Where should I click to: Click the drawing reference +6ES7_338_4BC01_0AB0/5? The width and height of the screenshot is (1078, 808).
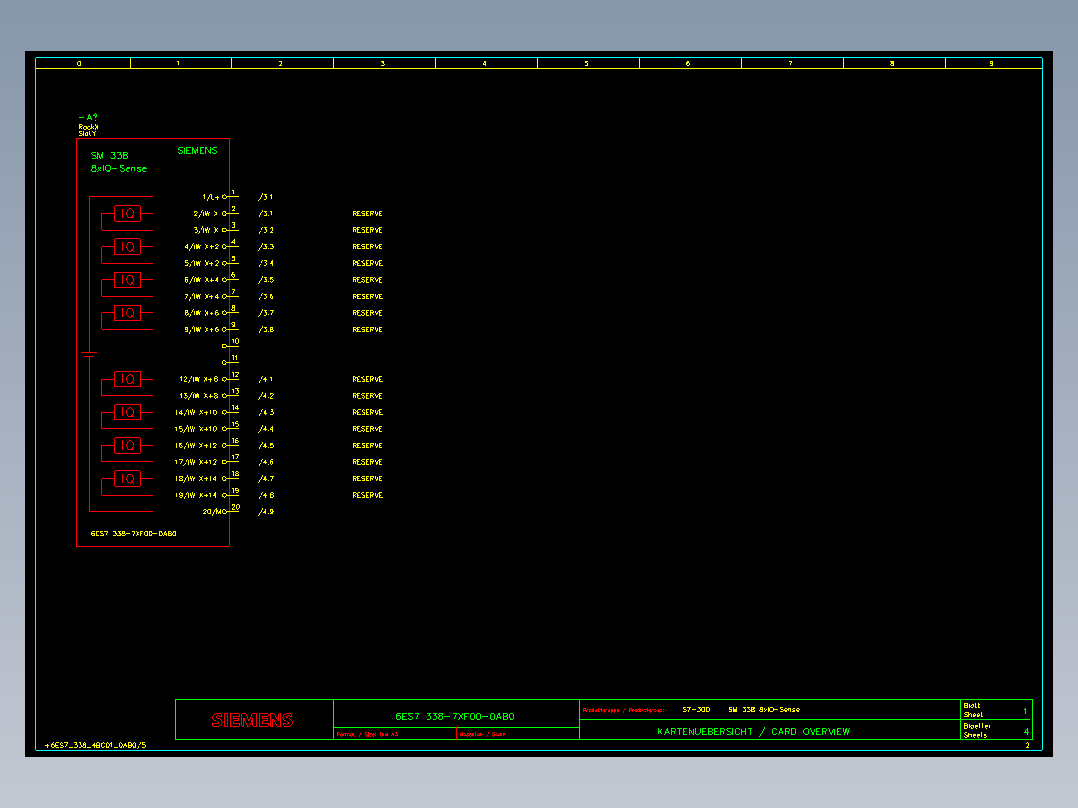click(x=96, y=745)
